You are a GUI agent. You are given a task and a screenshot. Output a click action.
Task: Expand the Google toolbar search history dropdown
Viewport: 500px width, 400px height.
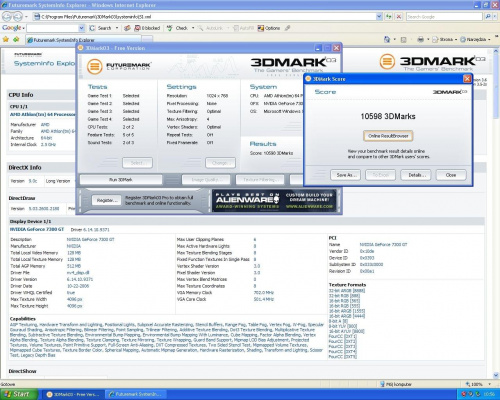pyautogui.click(x=82, y=28)
